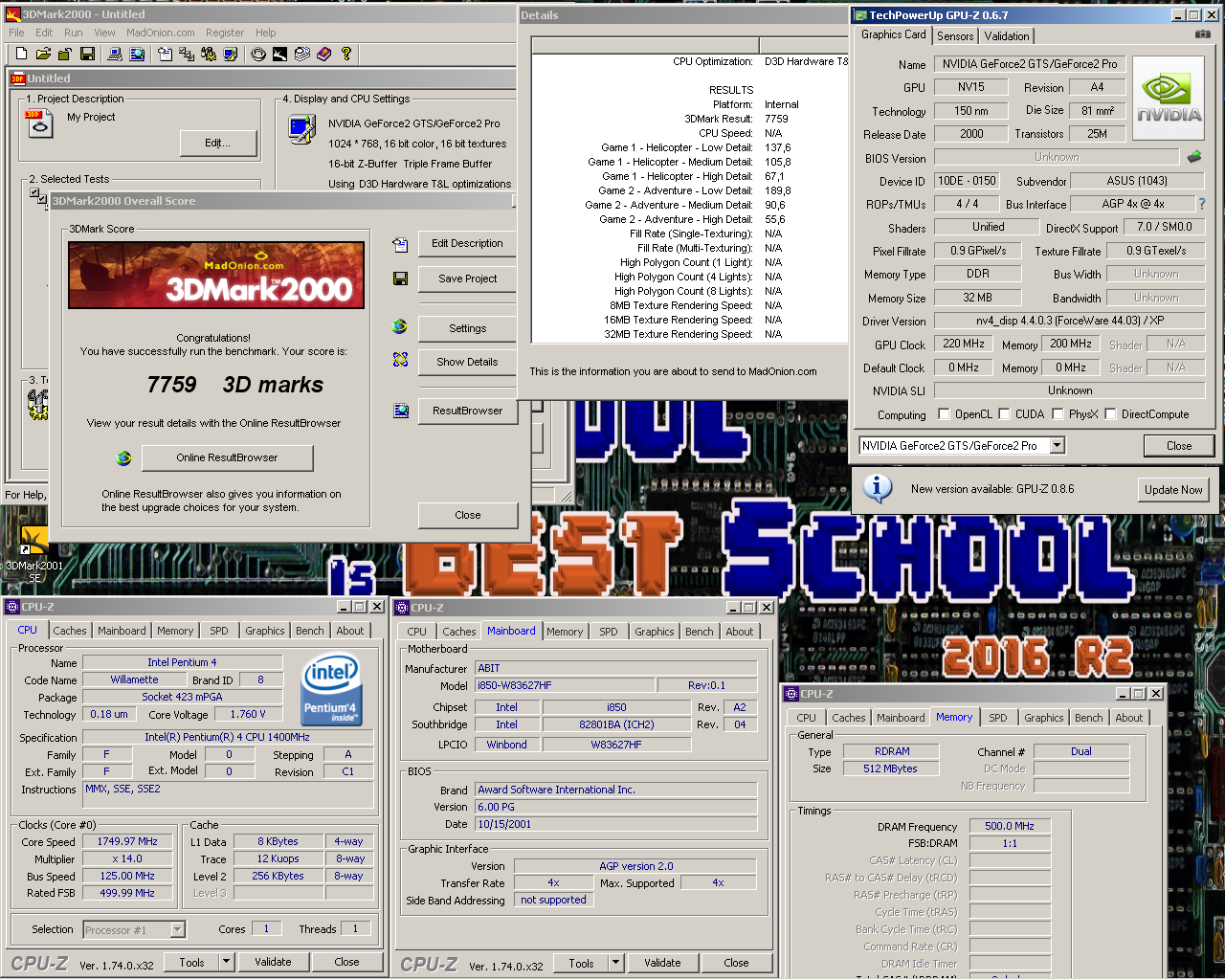The width and height of the screenshot is (1225, 980).
Task: Toggle the CUDA checkbox in GPU-Z
Action: click(1004, 414)
